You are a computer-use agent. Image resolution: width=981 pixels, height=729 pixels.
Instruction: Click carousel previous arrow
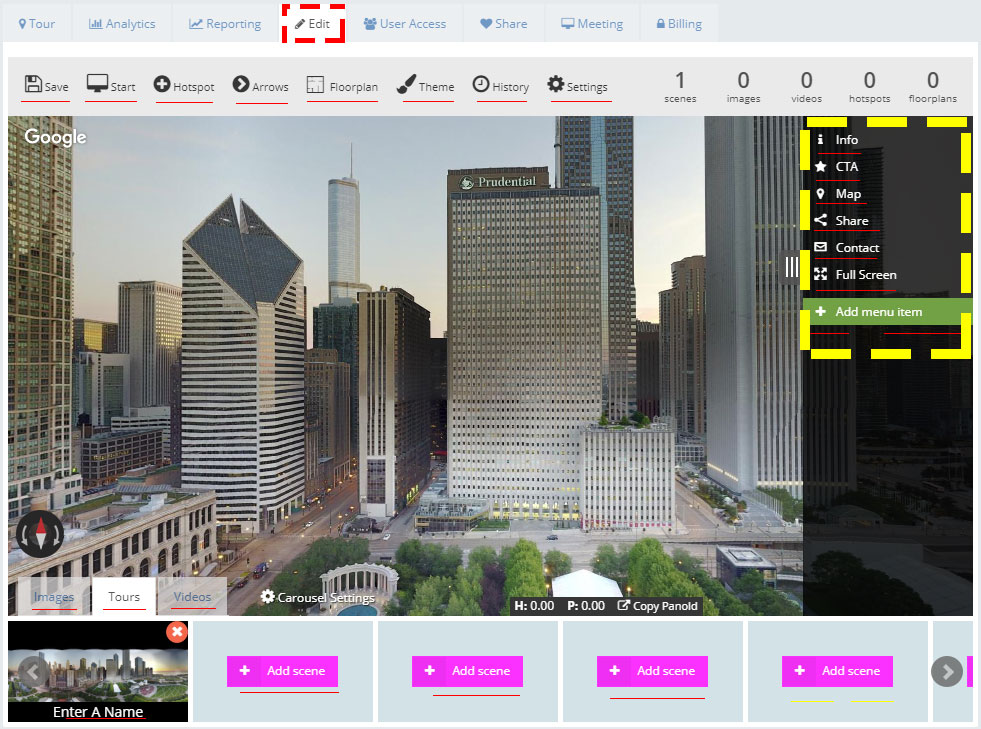click(x=34, y=671)
